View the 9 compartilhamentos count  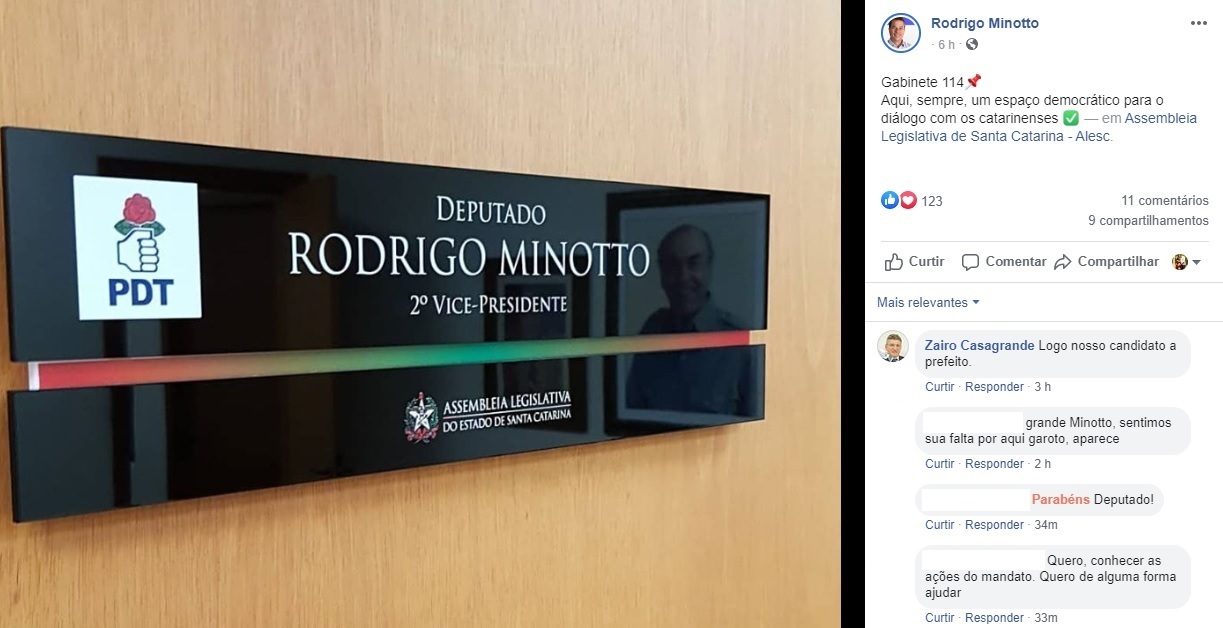[1149, 221]
